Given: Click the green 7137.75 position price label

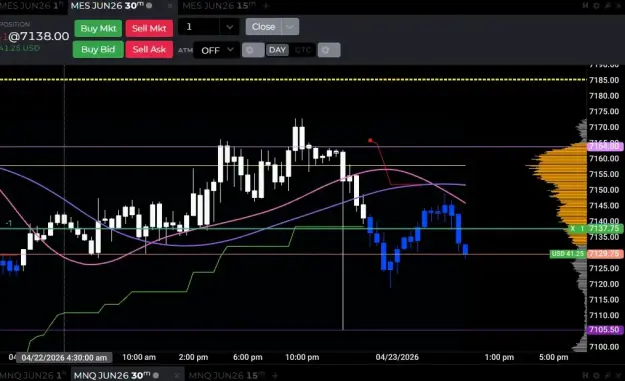Looking at the screenshot, I should point(604,228).
